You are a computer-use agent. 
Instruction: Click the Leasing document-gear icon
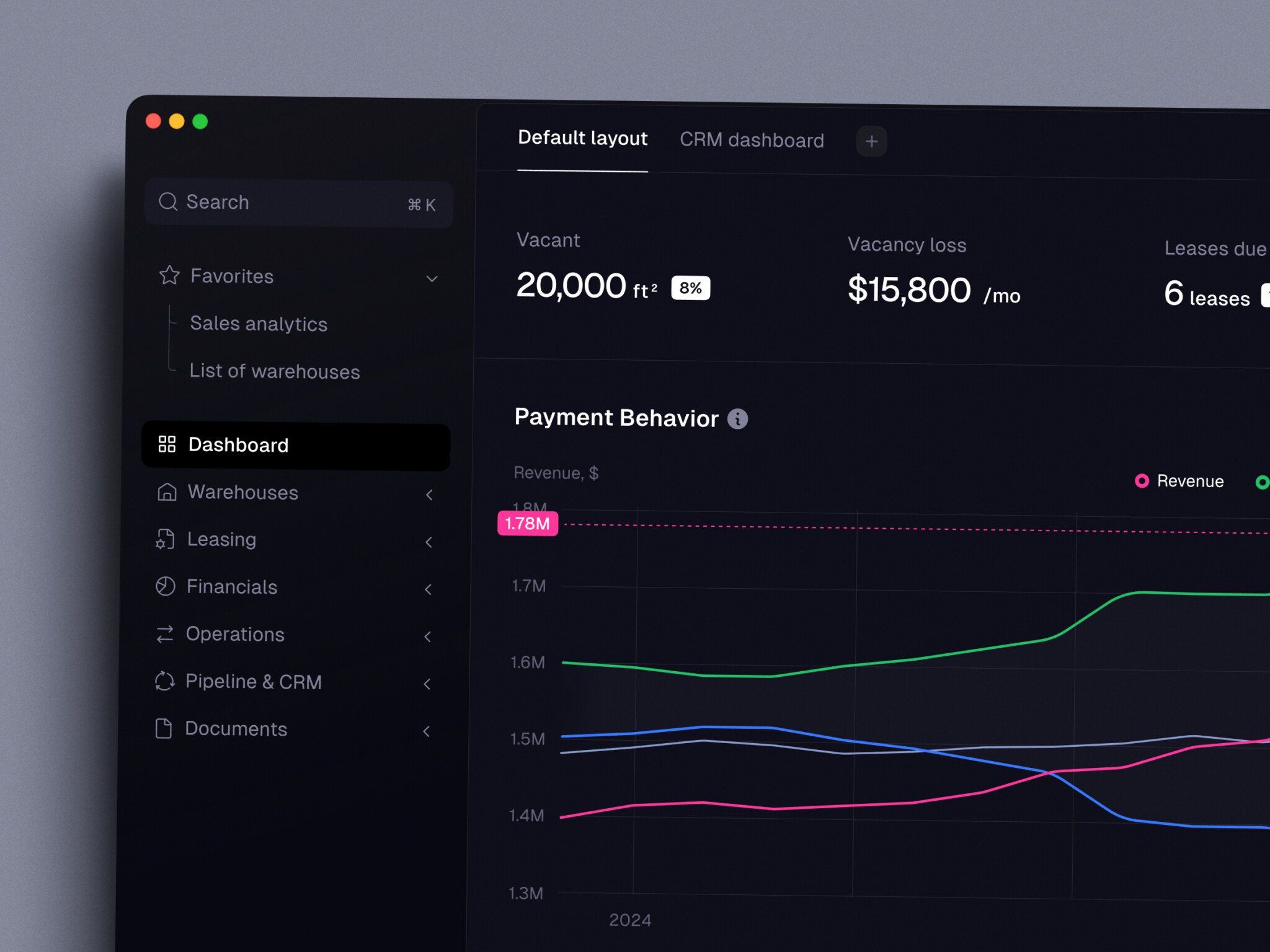(x=165, y=539)
